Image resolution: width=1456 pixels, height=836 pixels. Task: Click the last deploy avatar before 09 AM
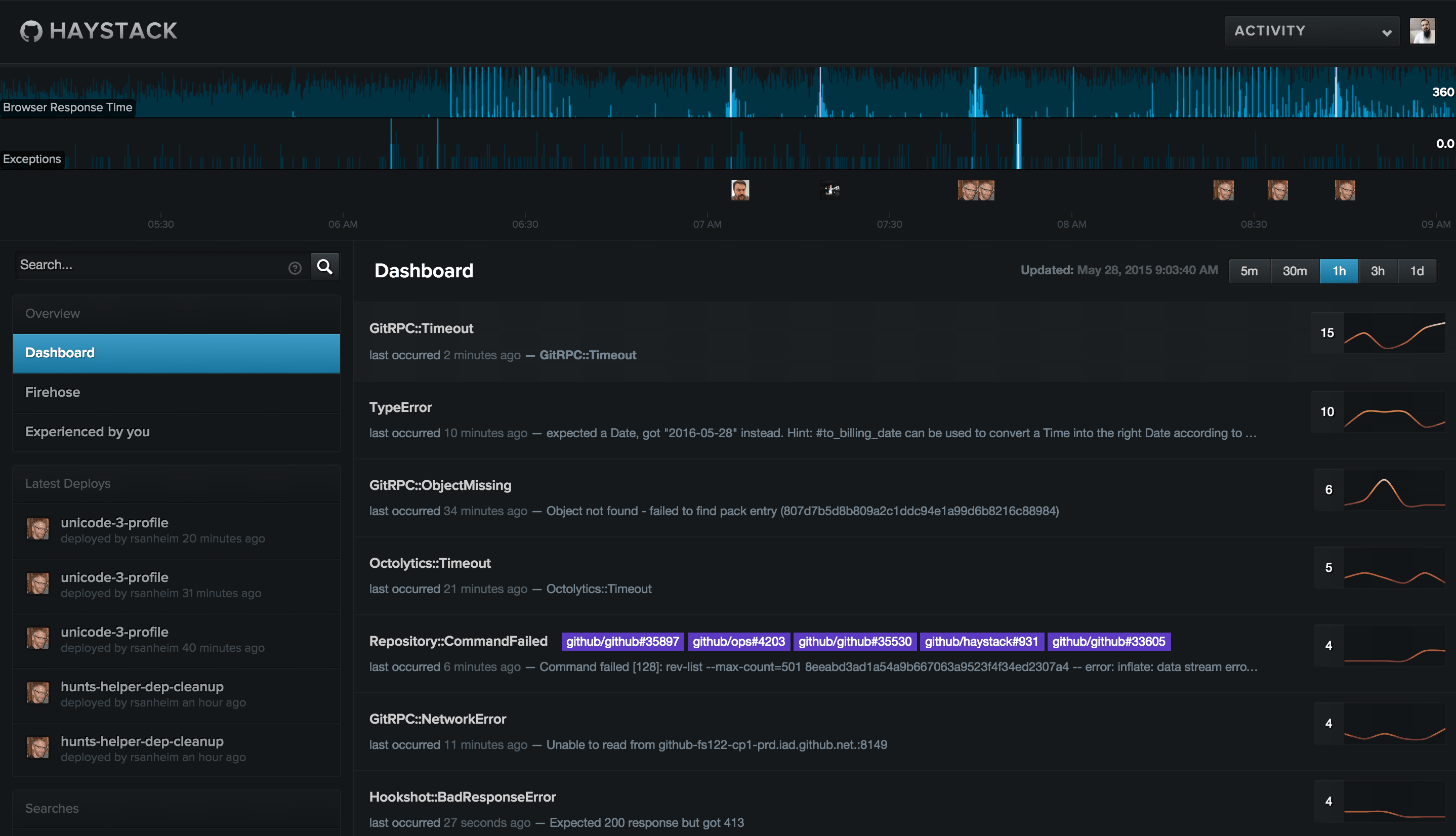(x=1345, y=190)
